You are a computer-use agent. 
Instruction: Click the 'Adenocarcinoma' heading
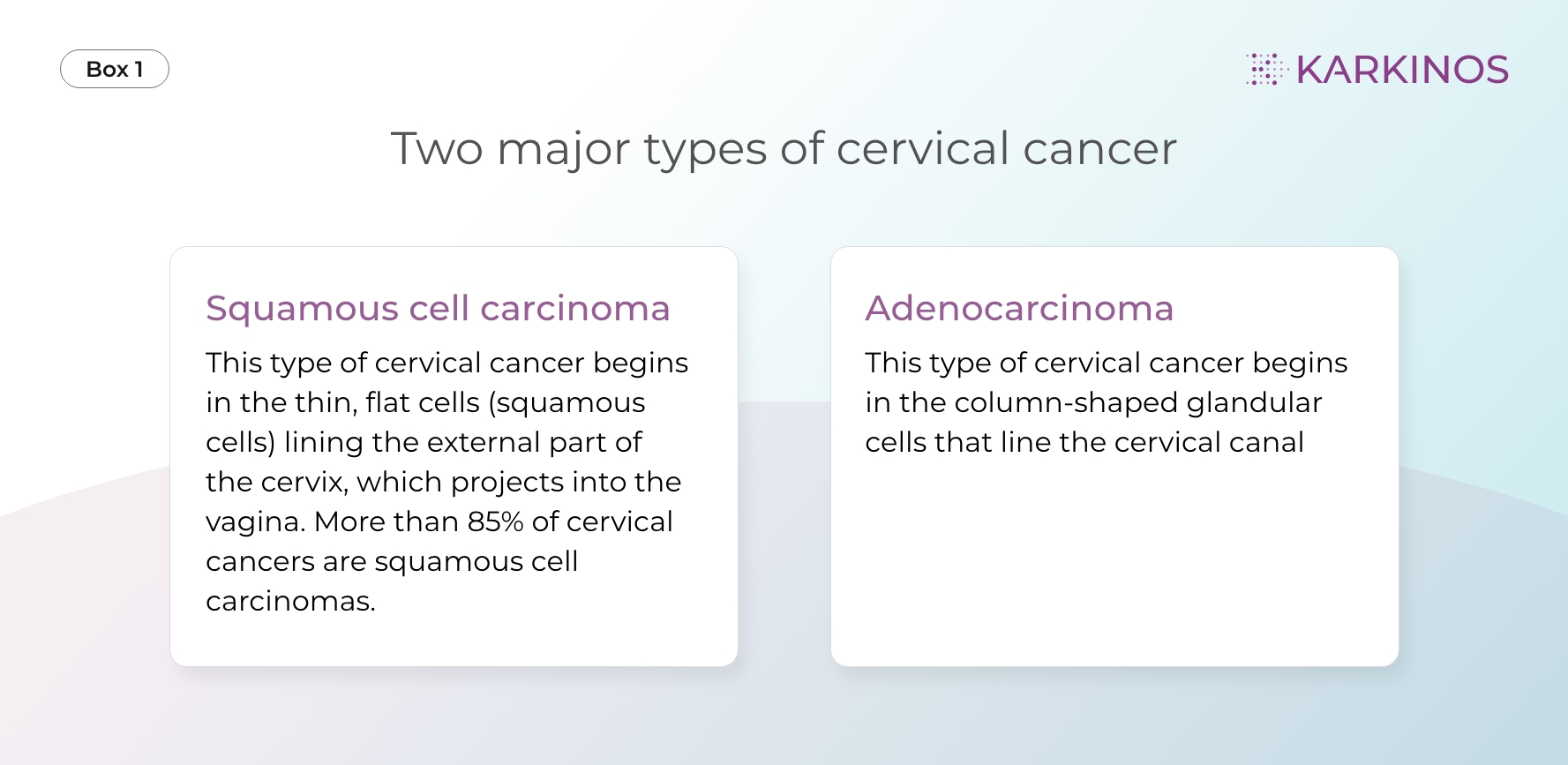pyautogui.click(x=1019, y=308)
